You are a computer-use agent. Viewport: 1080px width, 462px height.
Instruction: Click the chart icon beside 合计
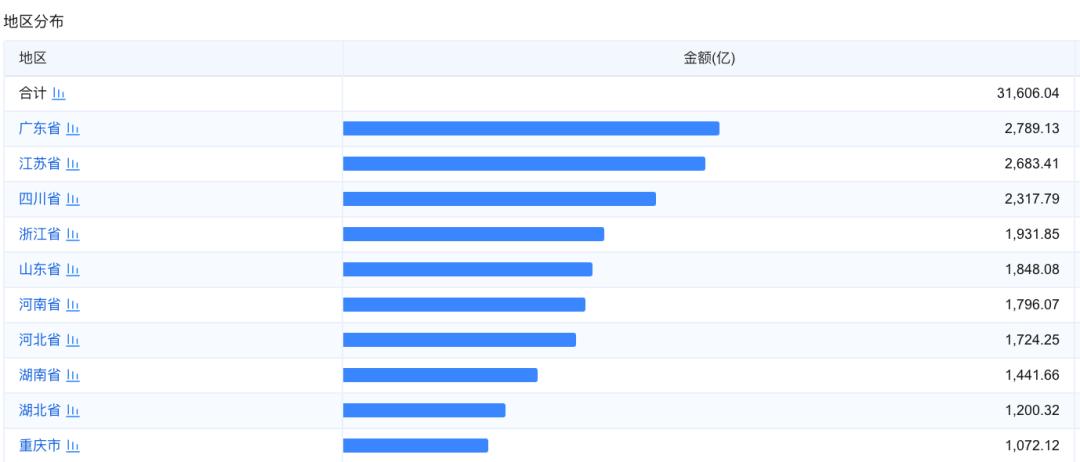click(x=59, y=93)
